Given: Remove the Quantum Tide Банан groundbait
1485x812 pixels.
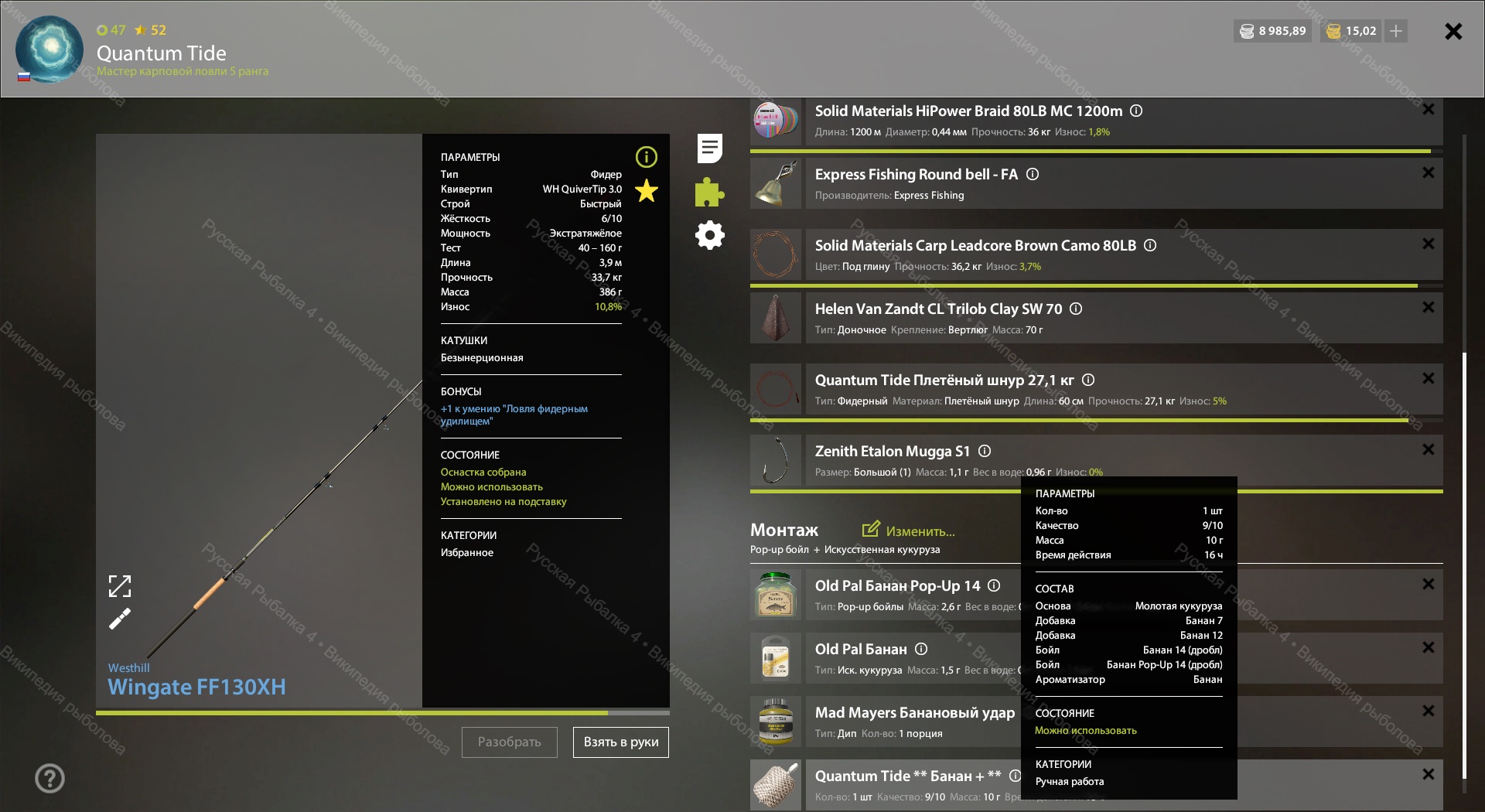Looking at the screenshot, I should coord(1429,775).
